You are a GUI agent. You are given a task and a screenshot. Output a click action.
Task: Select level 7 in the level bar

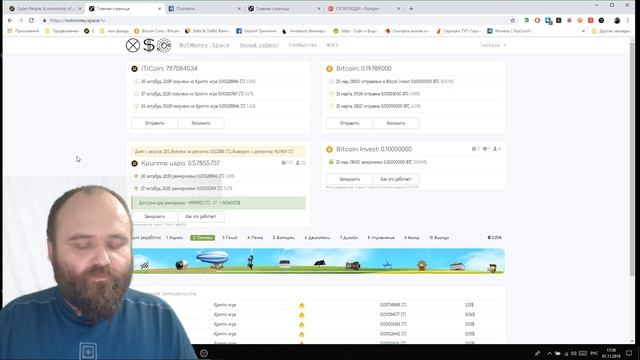coord(349,238)
